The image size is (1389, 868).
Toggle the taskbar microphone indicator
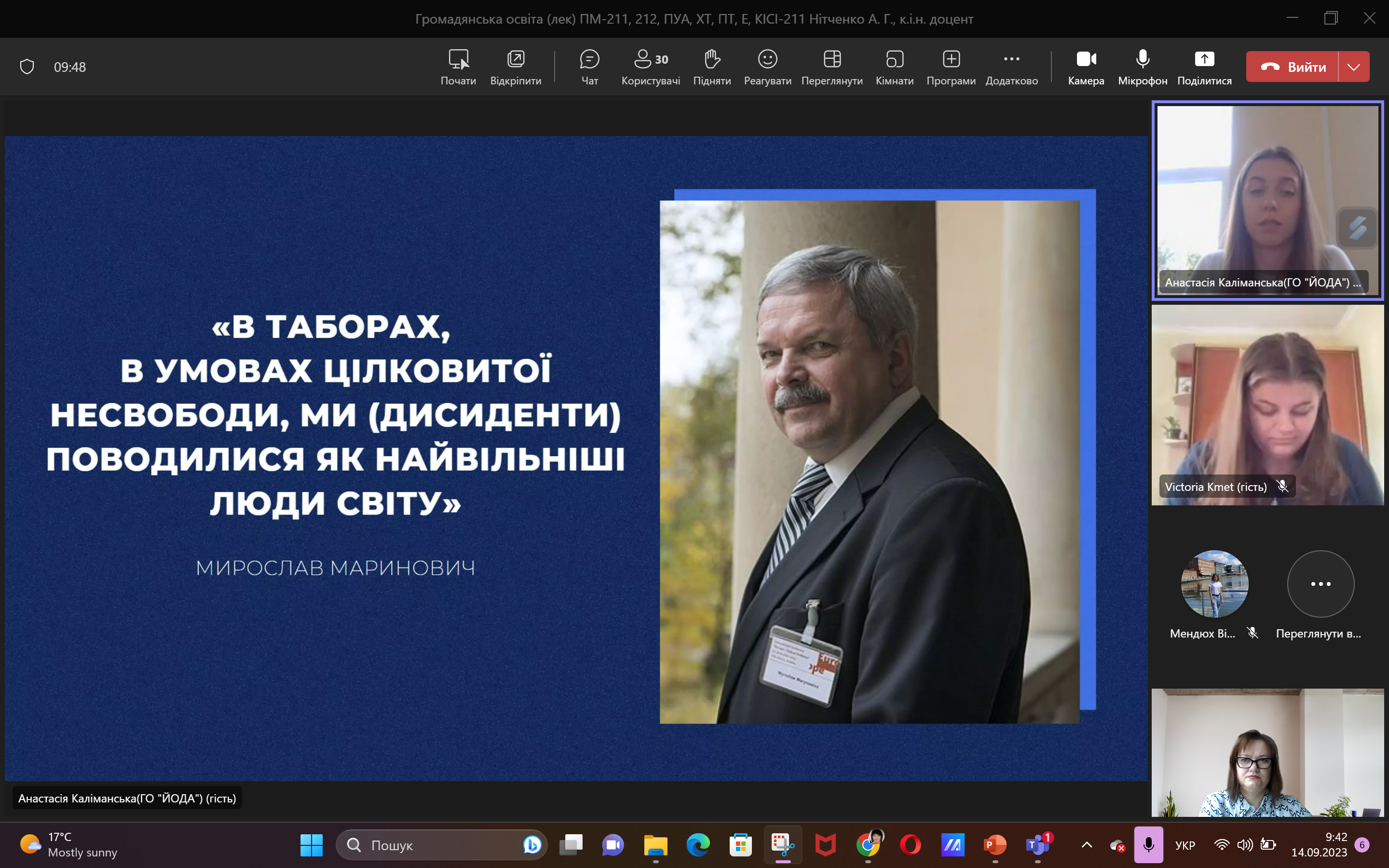pyautogui.click(x=1148, y=844)
